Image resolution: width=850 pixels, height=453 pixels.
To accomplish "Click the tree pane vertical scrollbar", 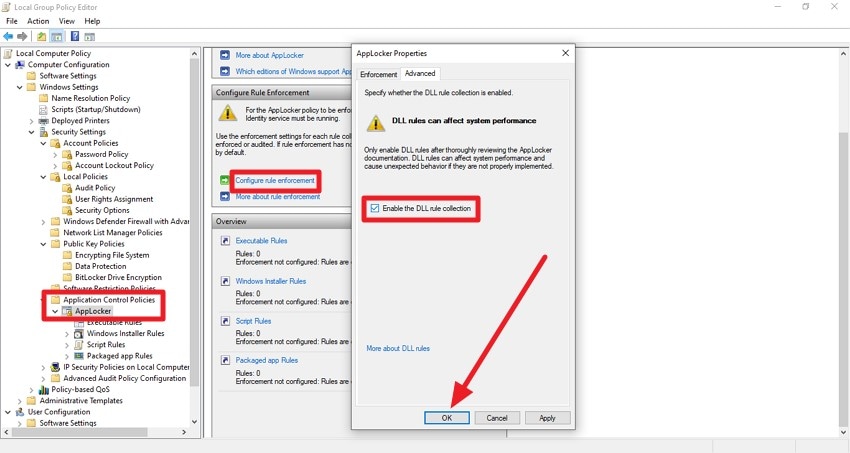I will (195, 222).
